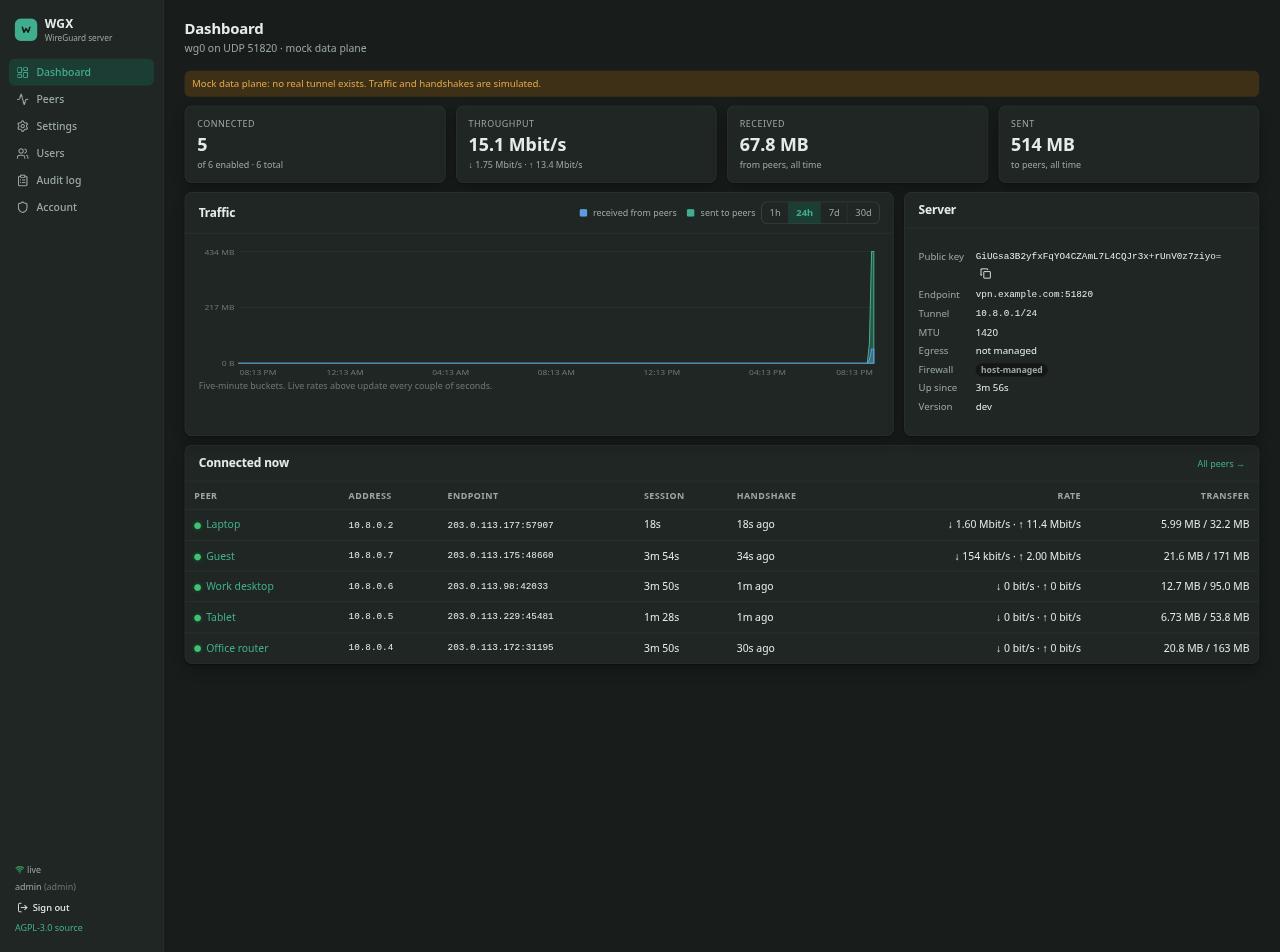The height and width of the screenshot is (952, 1280).
Task: Click the Users people icon
Action: [x=22, y=153]
